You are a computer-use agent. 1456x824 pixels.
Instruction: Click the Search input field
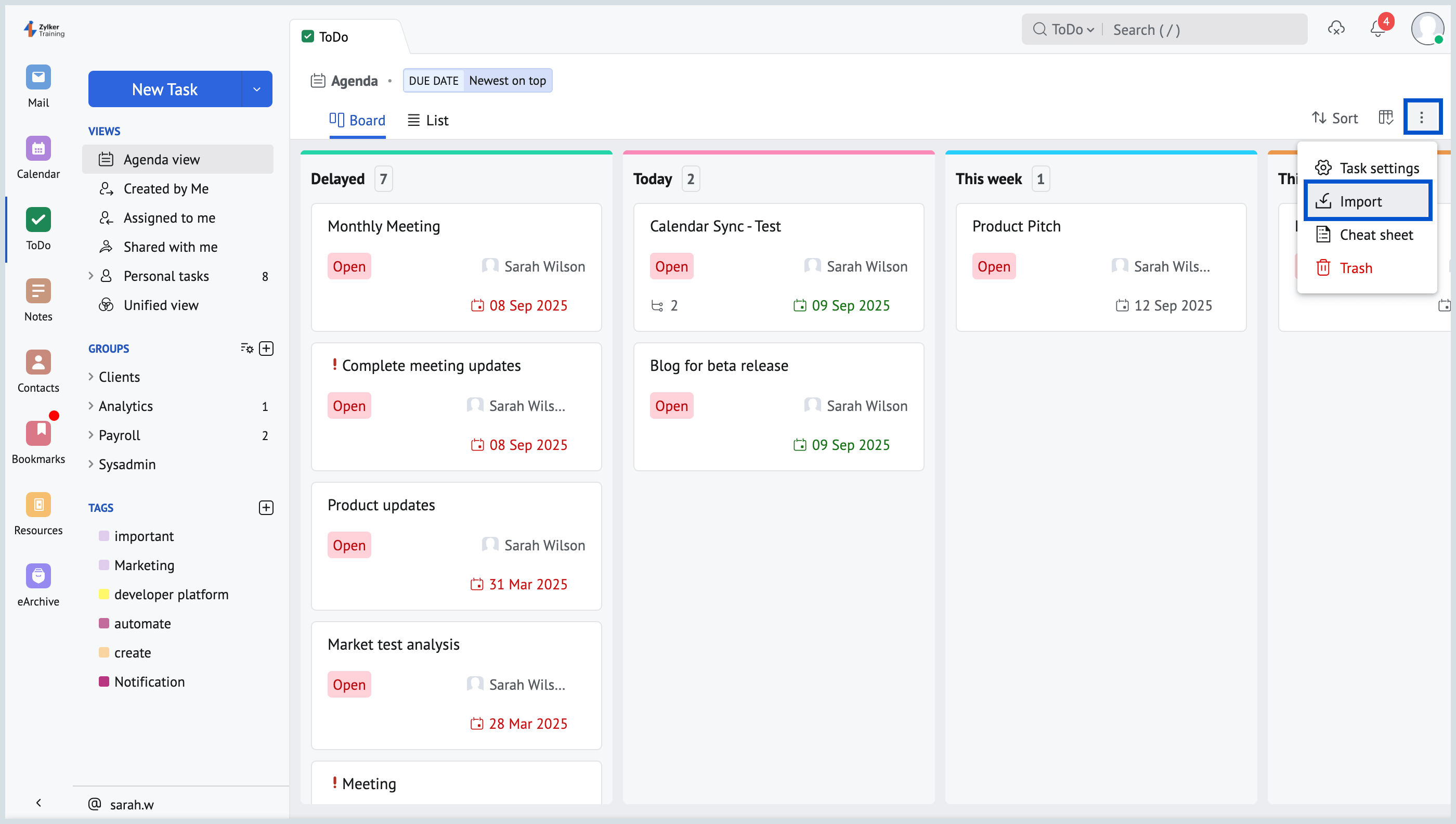pos(1205,30)
